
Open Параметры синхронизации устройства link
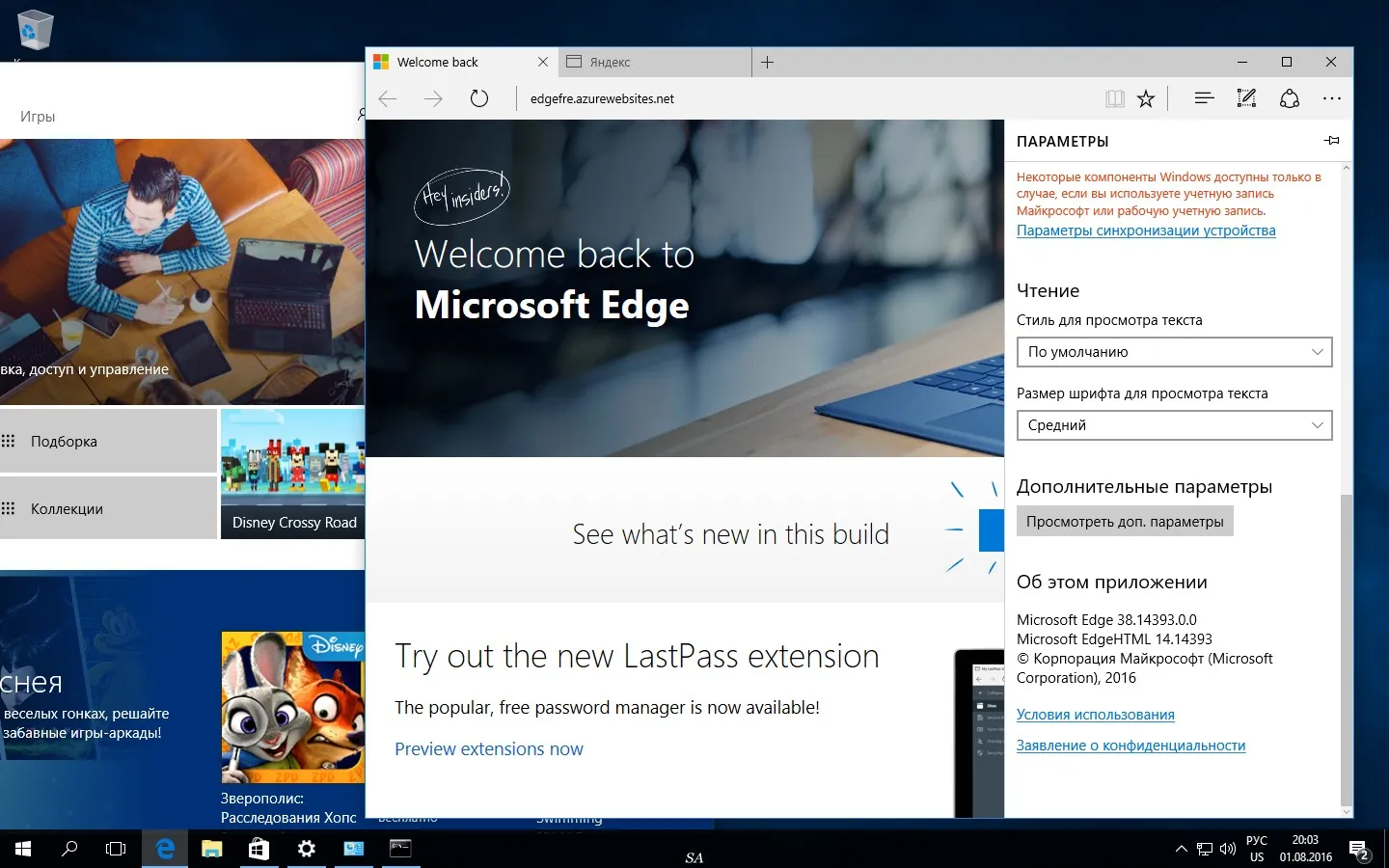click(x=1146, y=231)
